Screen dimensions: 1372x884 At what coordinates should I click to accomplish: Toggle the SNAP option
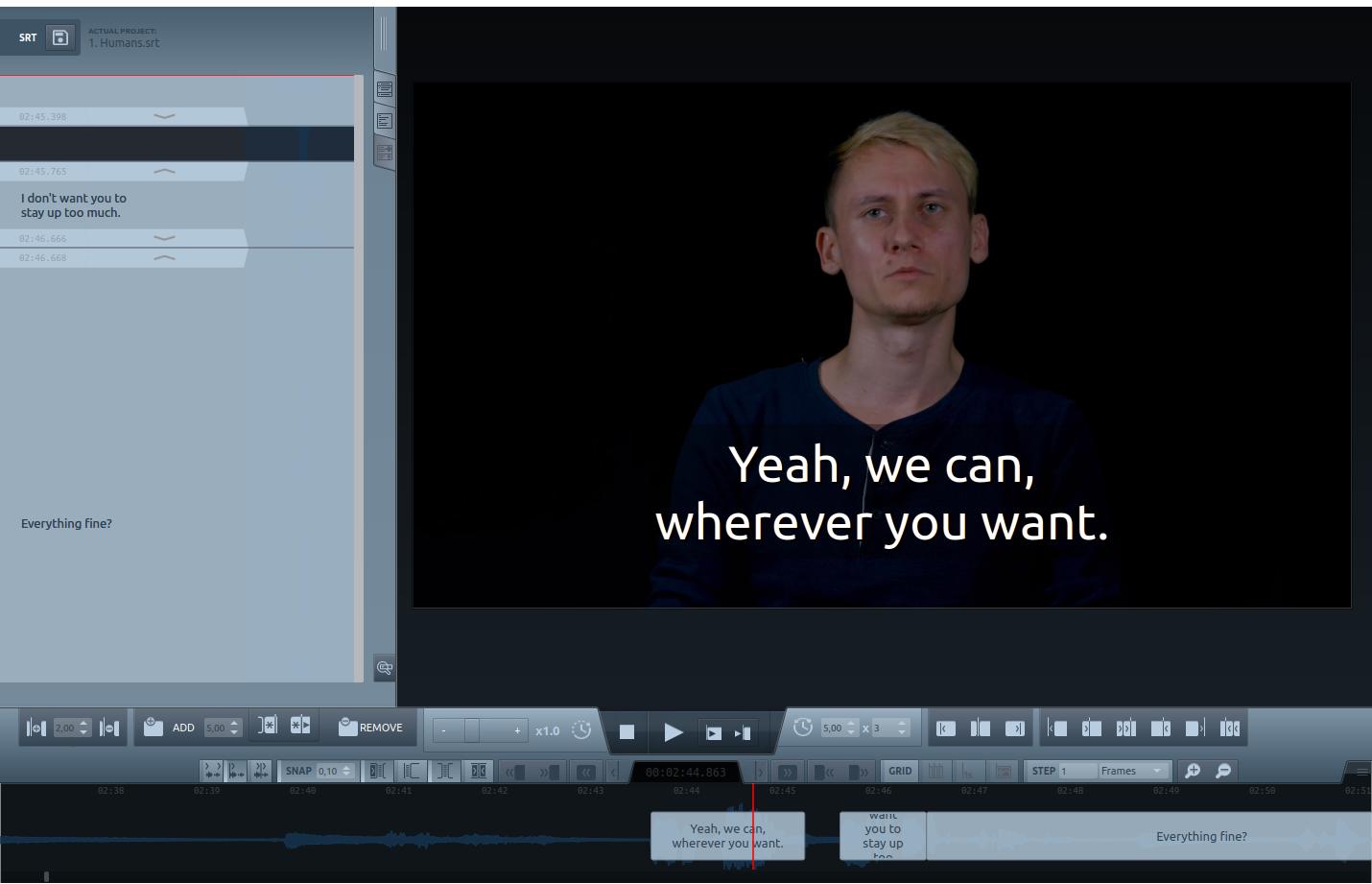point(298,771)
